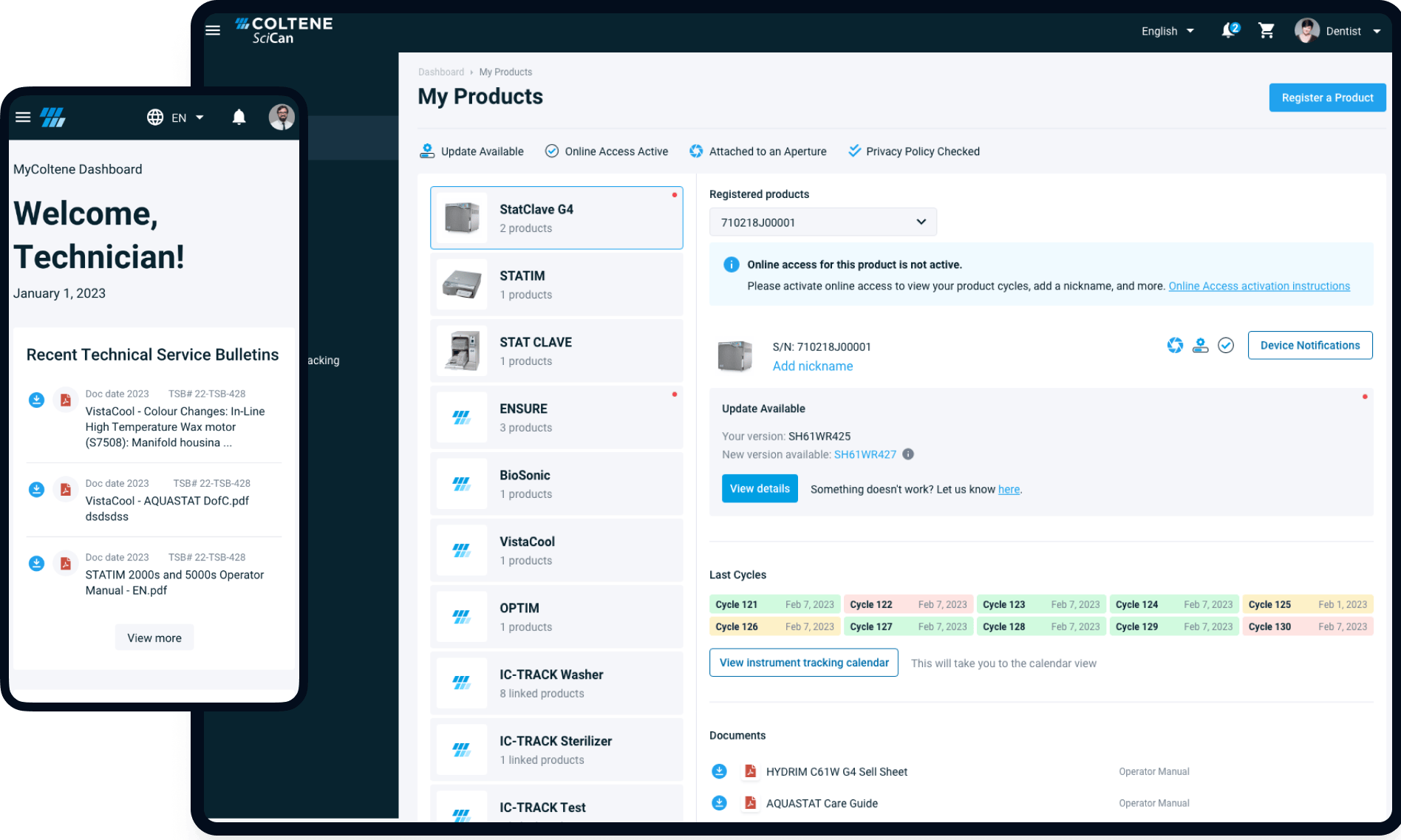Download the VistaCool Colour Changes bulletin
The width and height of the screenshot is (1401, 840).
pos(36,400)
